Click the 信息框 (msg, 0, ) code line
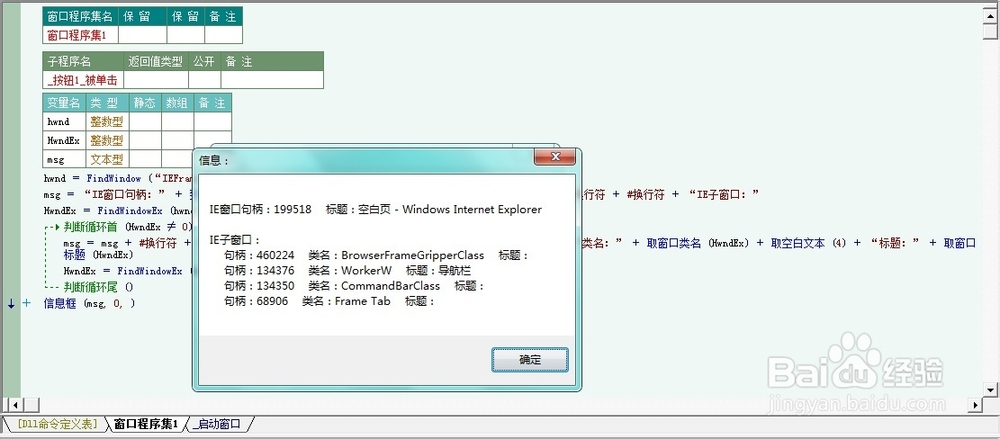This screenshot has width=1000, height=439. [x=89, y=303]
